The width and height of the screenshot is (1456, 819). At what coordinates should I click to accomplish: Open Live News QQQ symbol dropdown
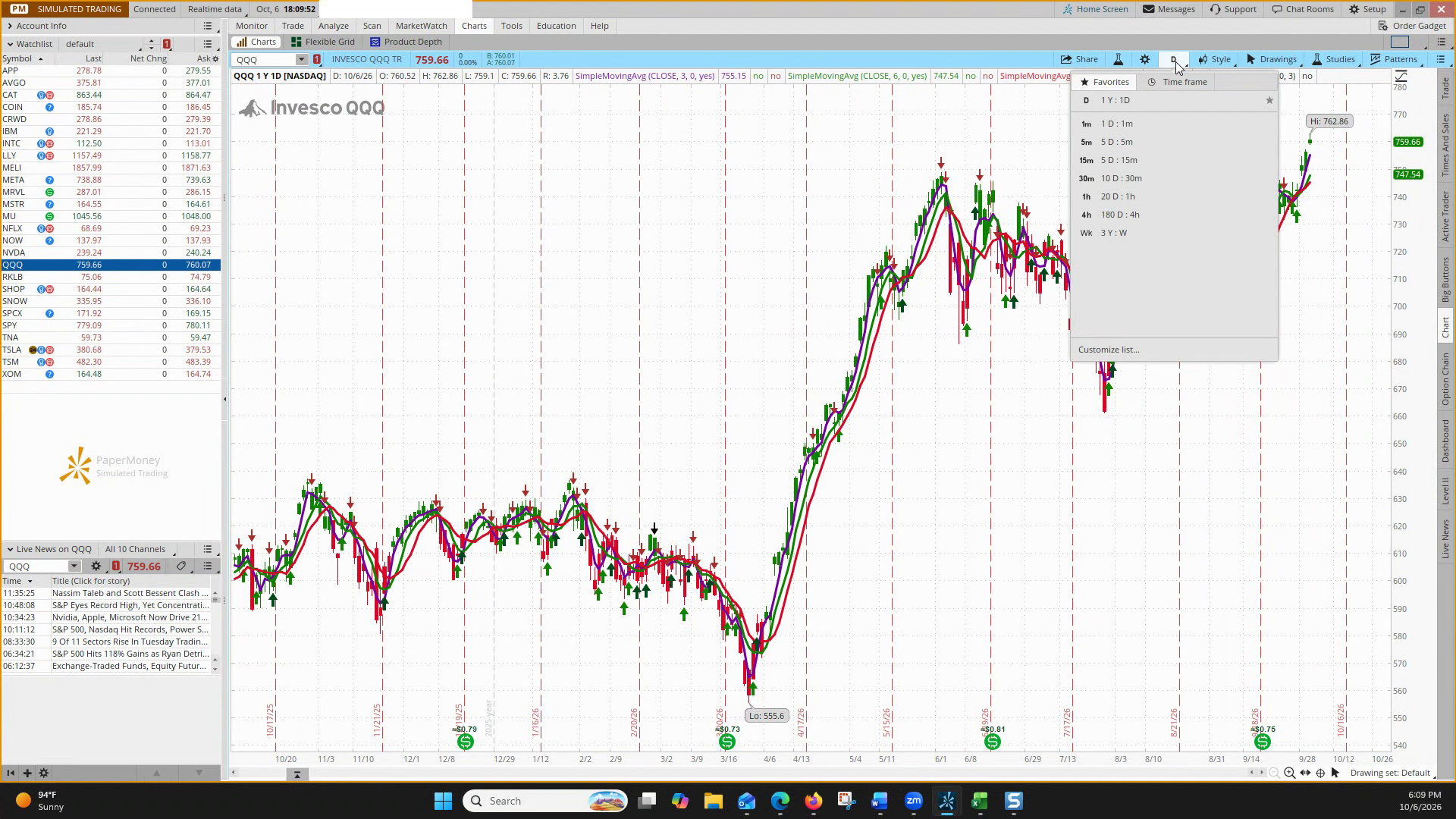click(74, 566)
